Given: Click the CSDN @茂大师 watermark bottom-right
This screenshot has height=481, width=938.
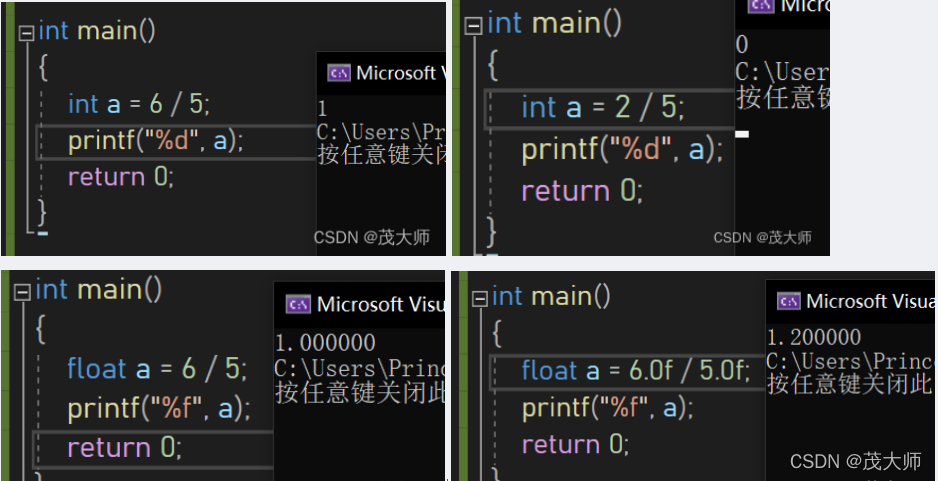Looking at the screenshot, I should tap(855, 461).
